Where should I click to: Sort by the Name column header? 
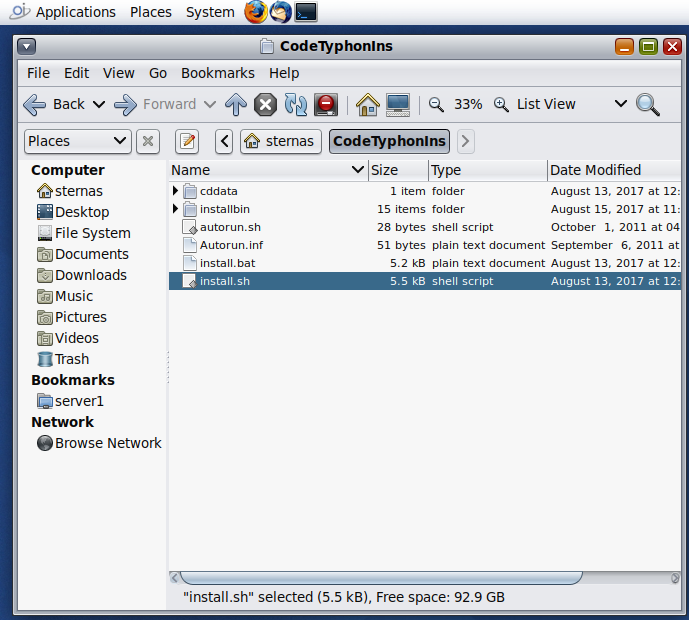tap(268, 170)
